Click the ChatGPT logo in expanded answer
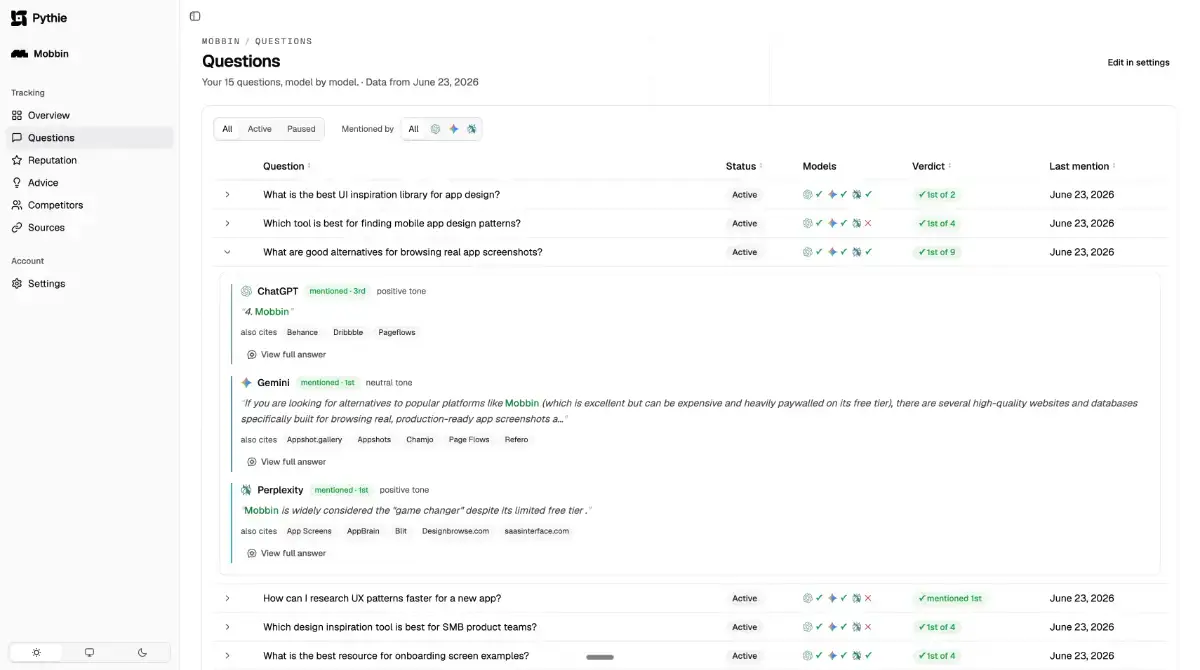The image size is (1200, 670). pos(246,291)
